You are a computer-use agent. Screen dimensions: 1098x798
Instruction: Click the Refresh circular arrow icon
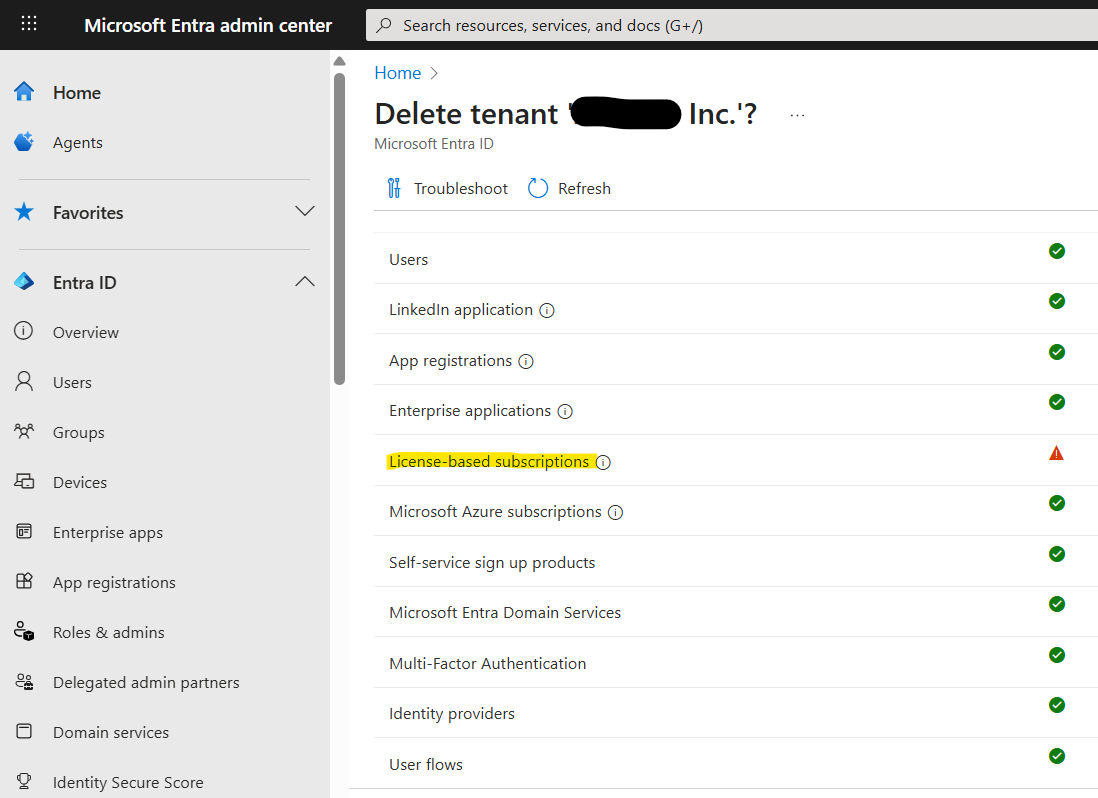[x=538, y=188]
